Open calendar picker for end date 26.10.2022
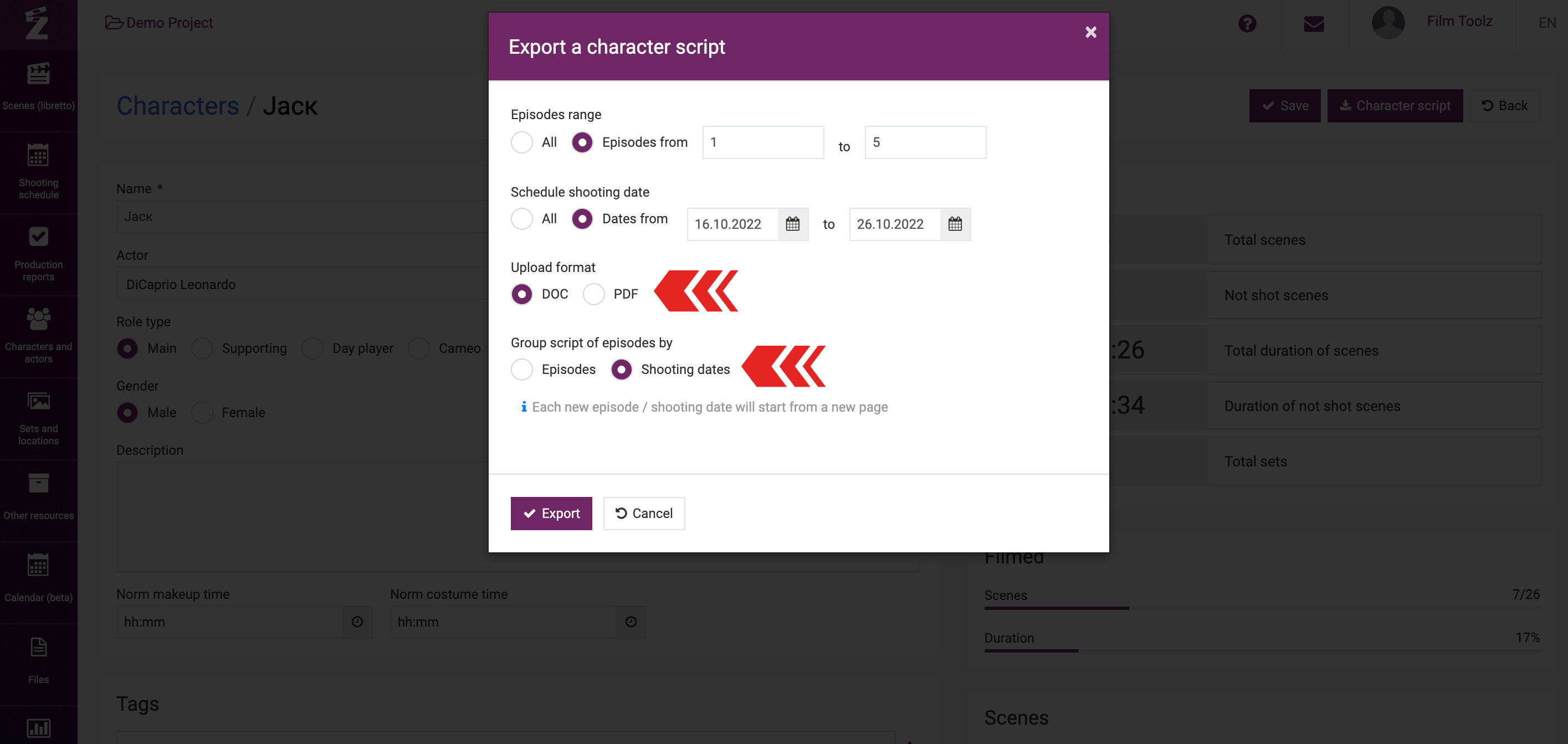Screen dimensions: 1568x744 (x=955, y=224)
